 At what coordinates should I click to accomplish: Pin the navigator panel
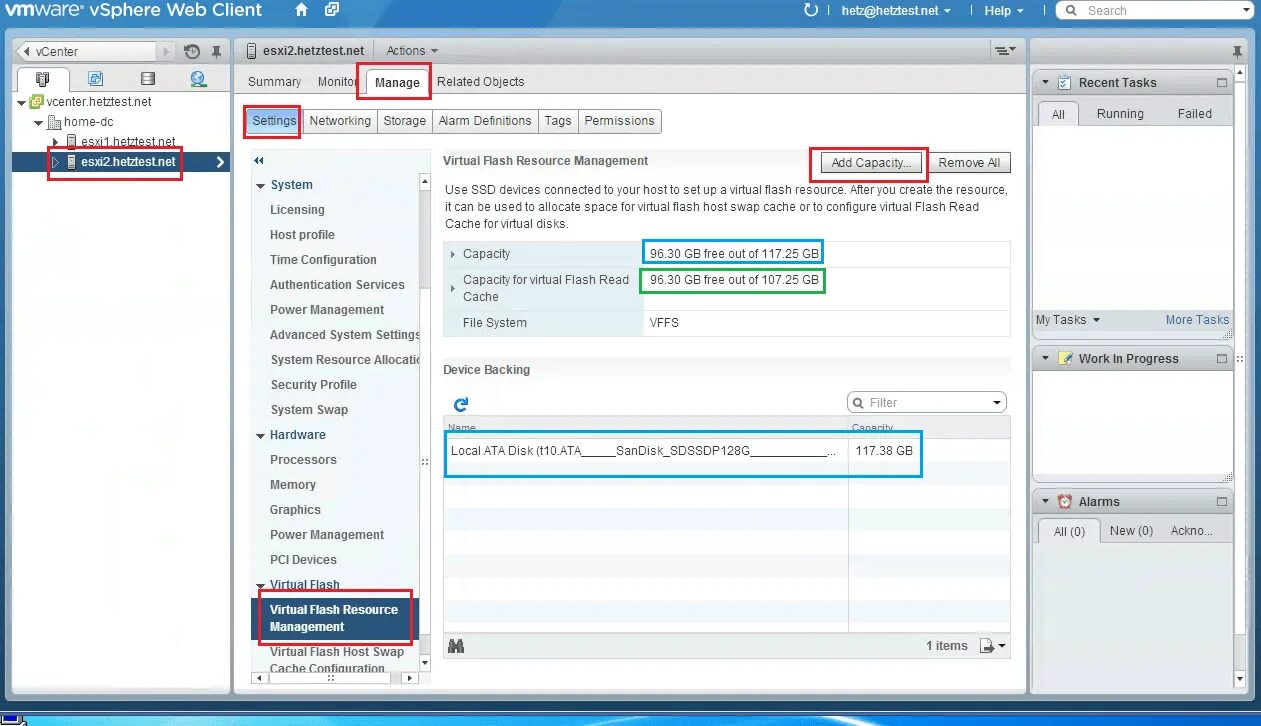tap(216, 51)
